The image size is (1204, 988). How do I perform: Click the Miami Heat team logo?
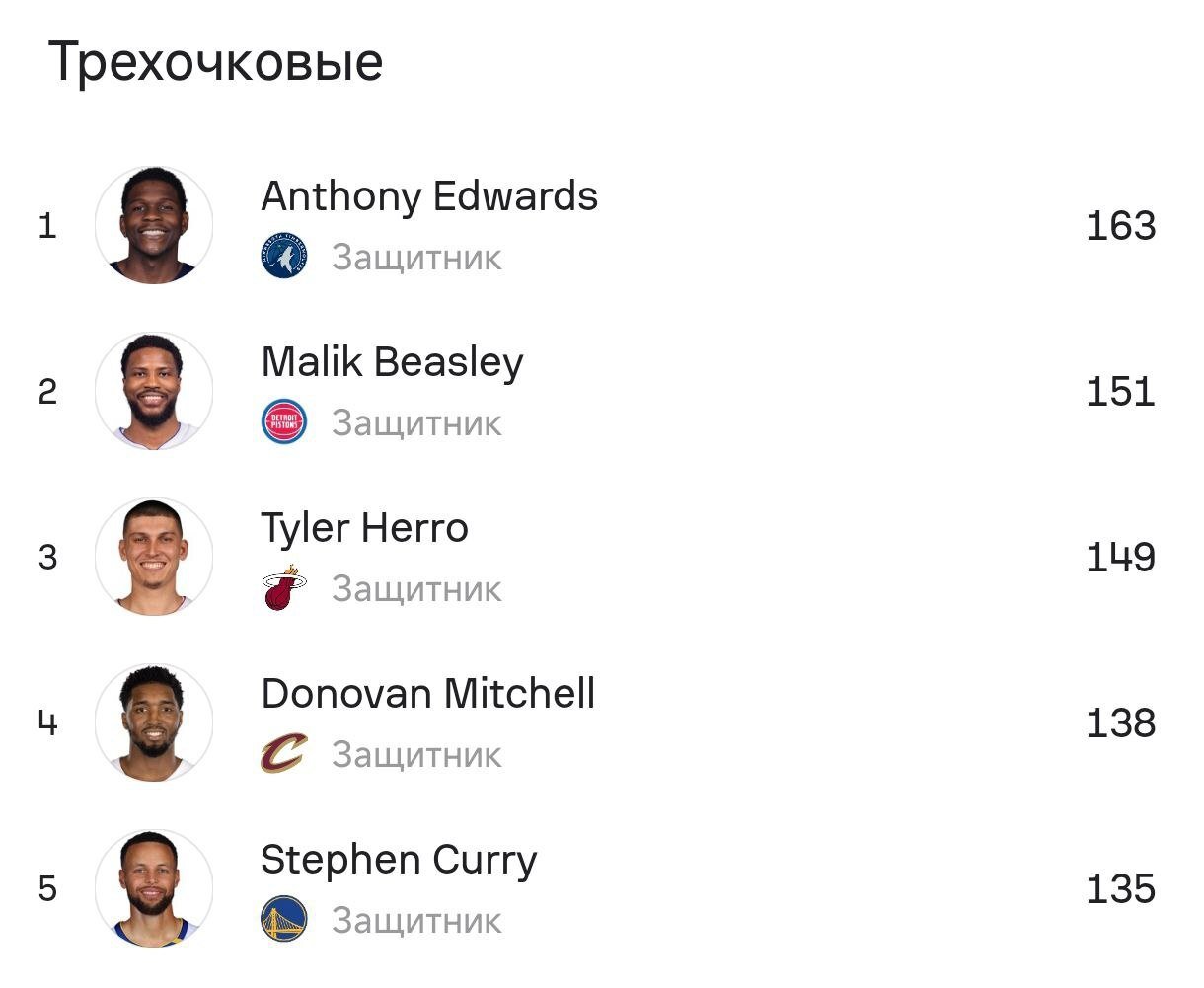284,588
